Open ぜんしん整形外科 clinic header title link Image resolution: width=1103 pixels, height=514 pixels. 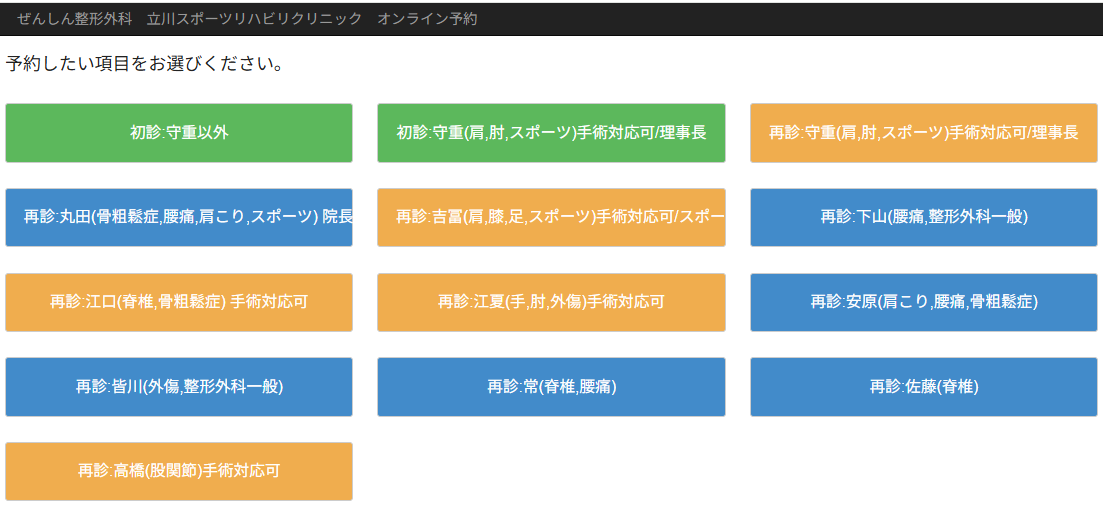point(247,19)
